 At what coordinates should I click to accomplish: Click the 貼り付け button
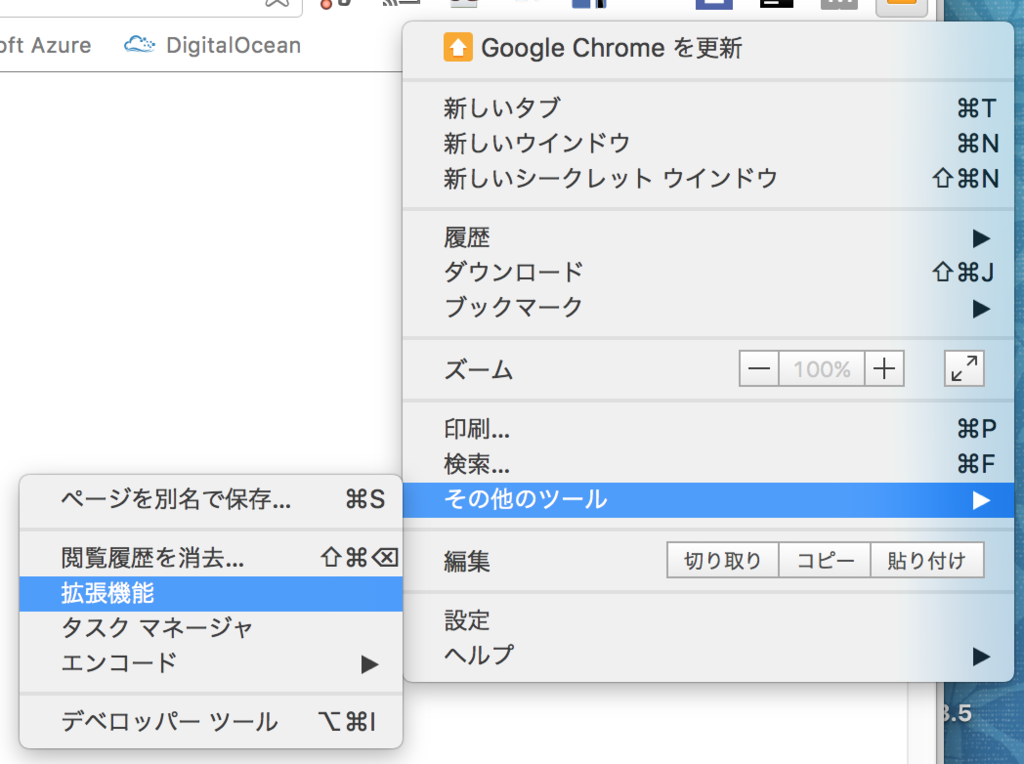(x=927, y=560)
